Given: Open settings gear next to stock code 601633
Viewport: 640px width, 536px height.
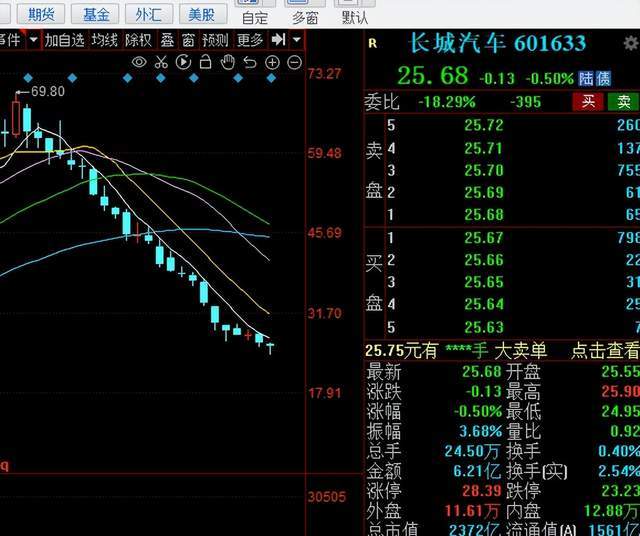Looking at the screenshot, I should point(631,43).
